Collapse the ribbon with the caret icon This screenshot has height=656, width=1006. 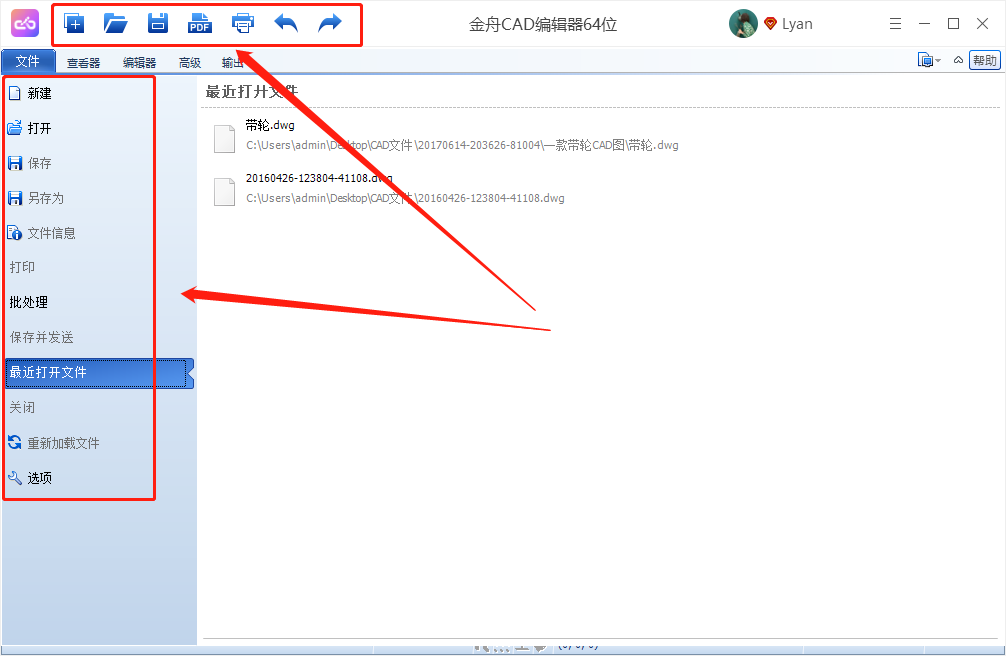click(x=958, y=60)
